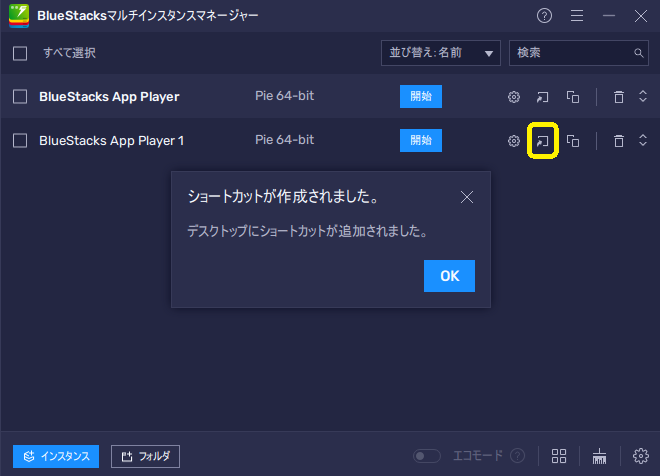This screenshot has width=660, height=476.
Task: Reorder BlueStacks App Player 1 with up-down arrows
Action: (643, 140)
